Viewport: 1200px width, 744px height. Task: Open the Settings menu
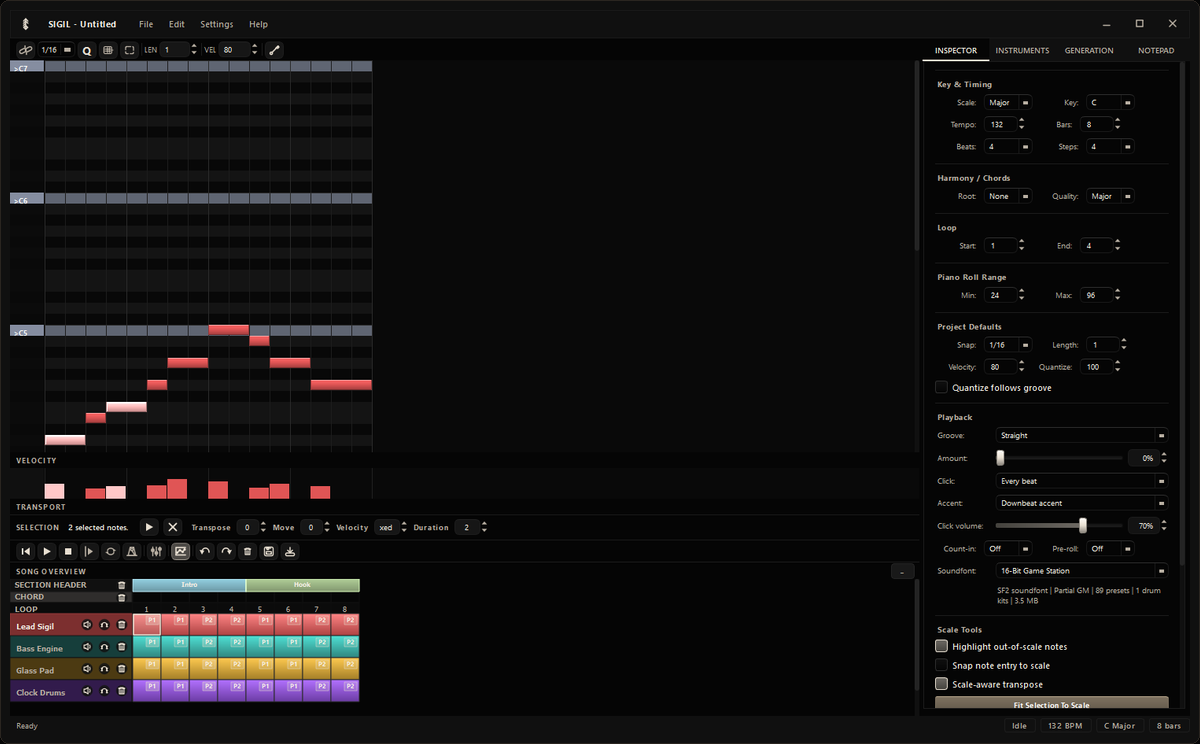click(216, 24)
